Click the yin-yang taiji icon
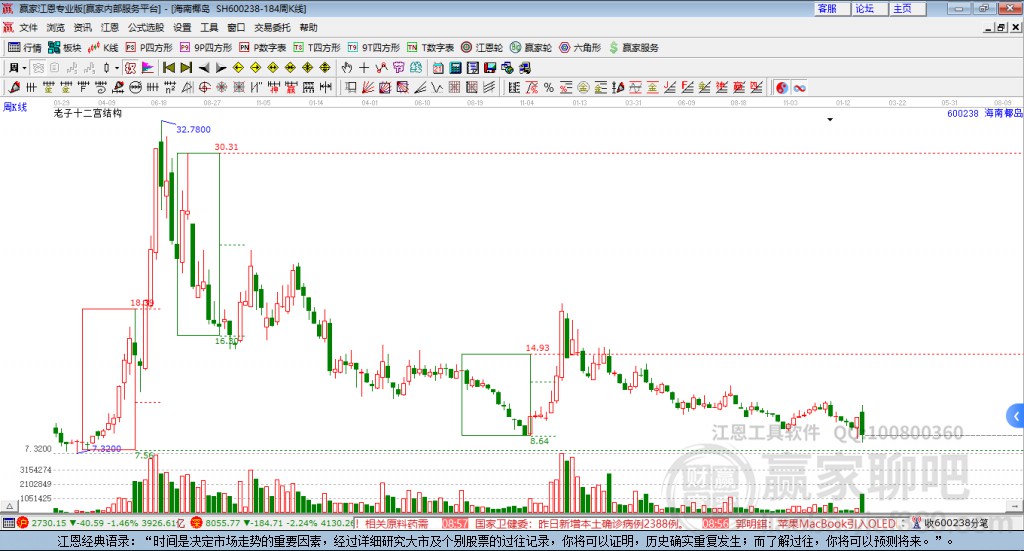 pos(782,87)
